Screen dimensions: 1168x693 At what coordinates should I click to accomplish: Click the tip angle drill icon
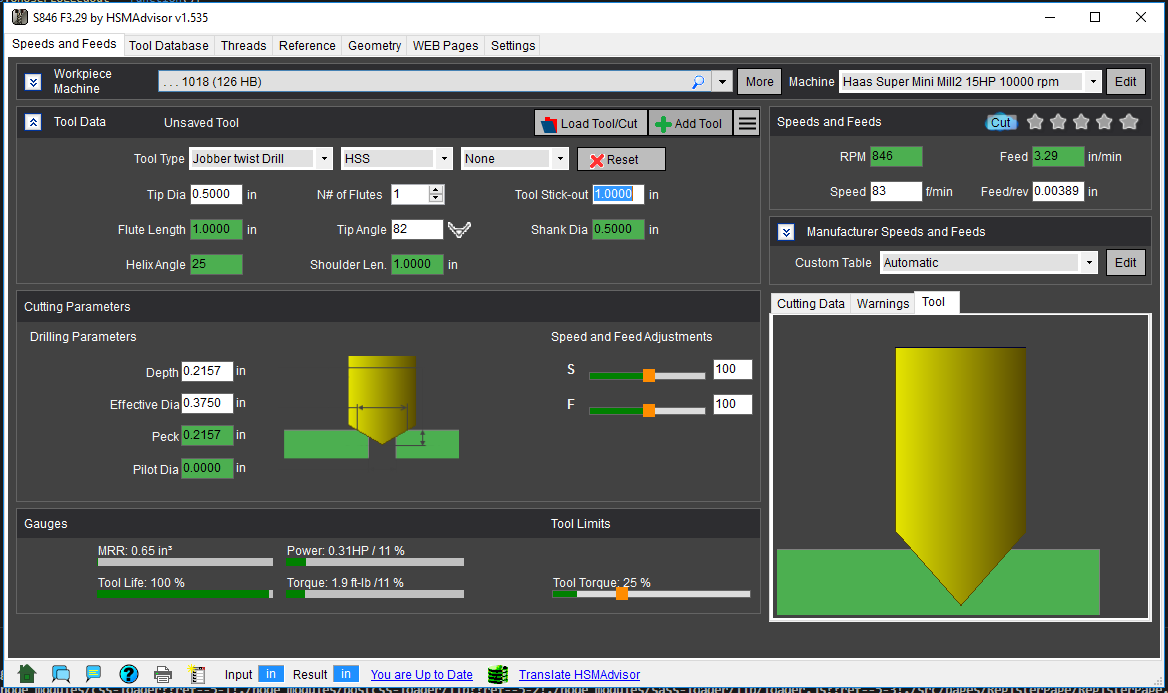[459, 230]
